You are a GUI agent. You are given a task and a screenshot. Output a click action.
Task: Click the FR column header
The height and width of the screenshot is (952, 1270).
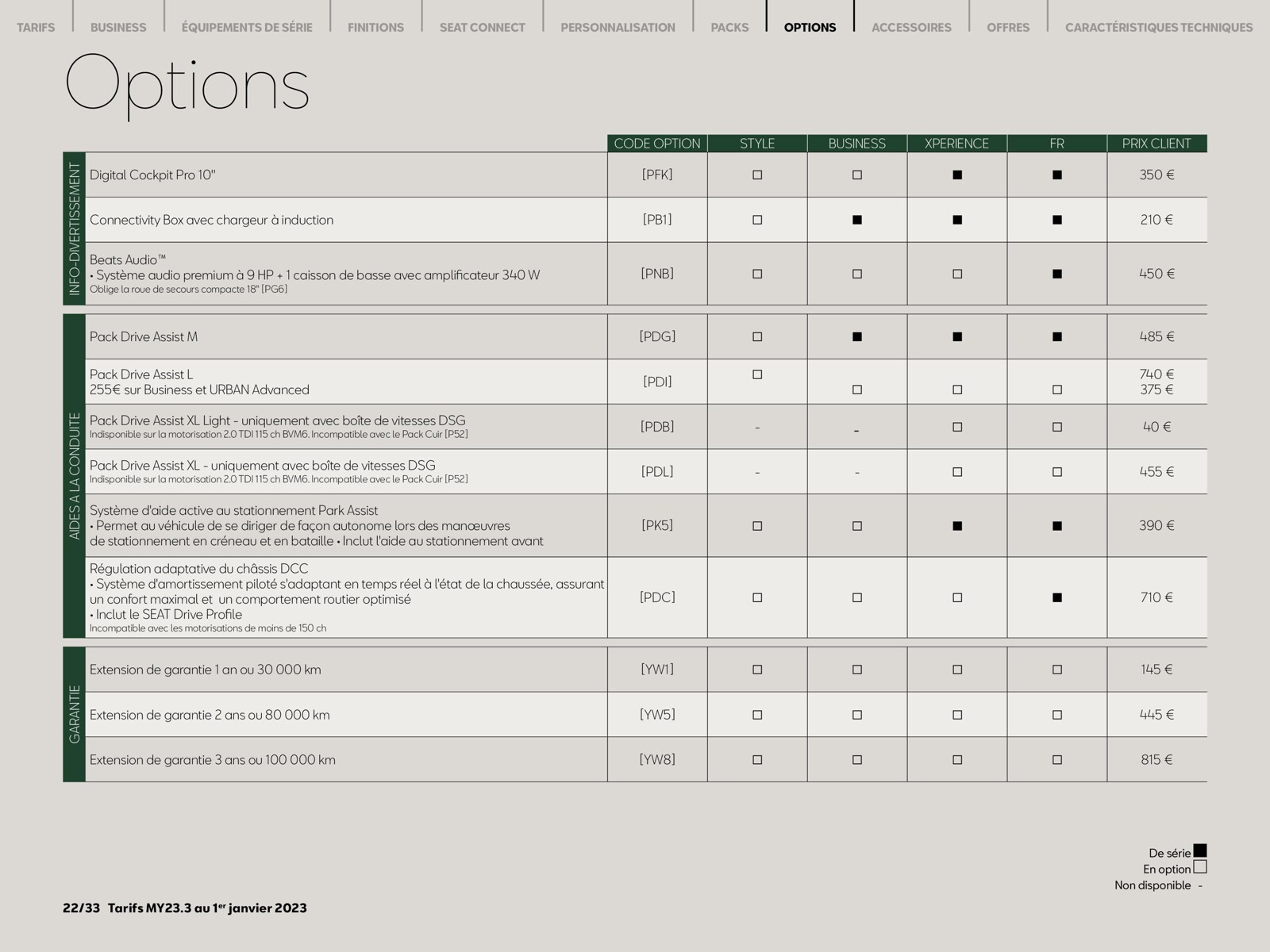(1057, 144)
